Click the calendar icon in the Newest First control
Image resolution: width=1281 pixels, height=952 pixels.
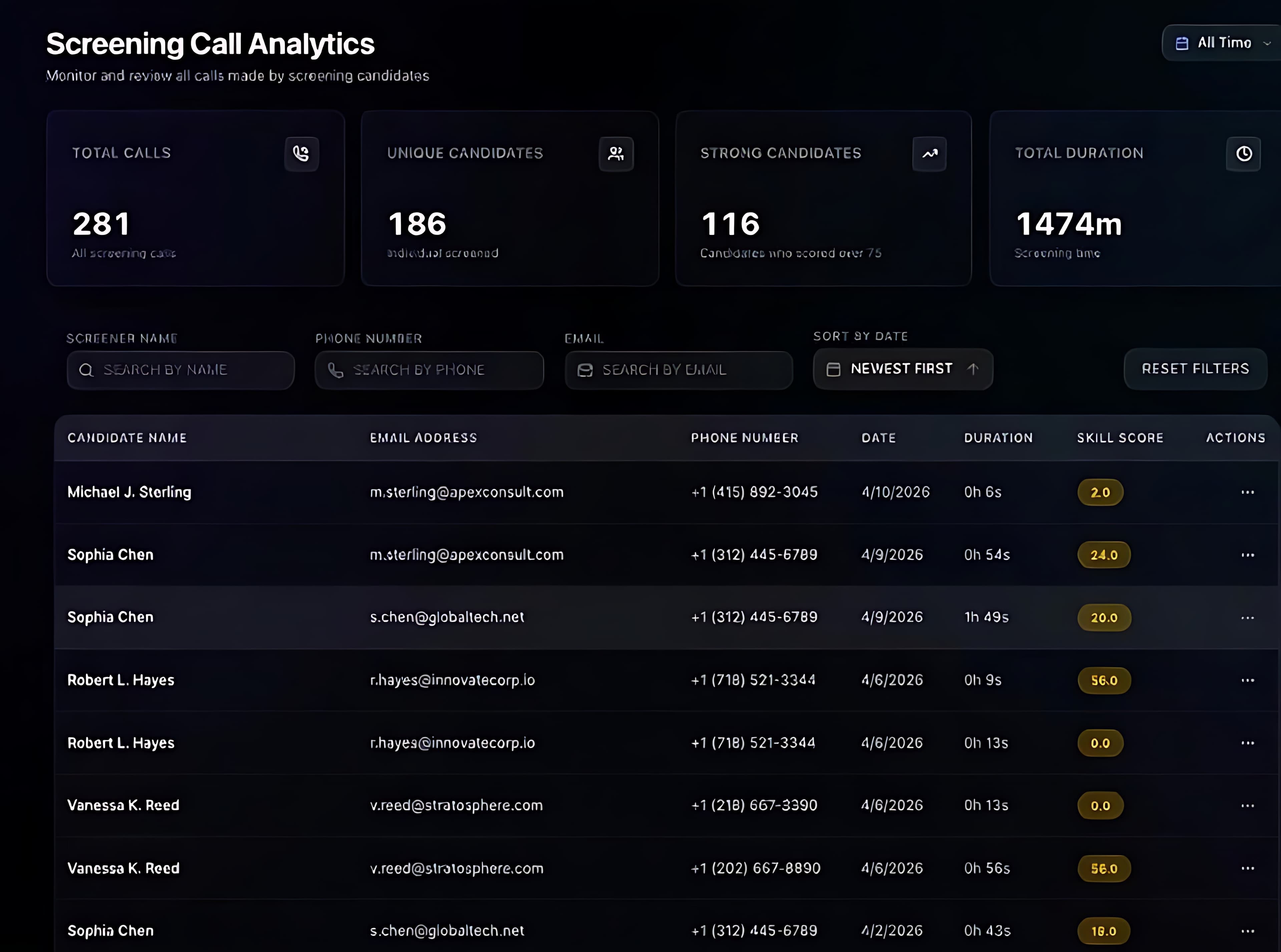point(833,369)
